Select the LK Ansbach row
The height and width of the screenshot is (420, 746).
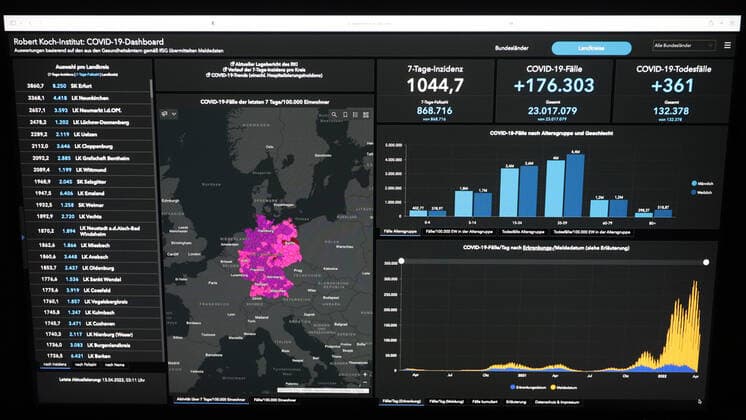(x=95, y=256)
